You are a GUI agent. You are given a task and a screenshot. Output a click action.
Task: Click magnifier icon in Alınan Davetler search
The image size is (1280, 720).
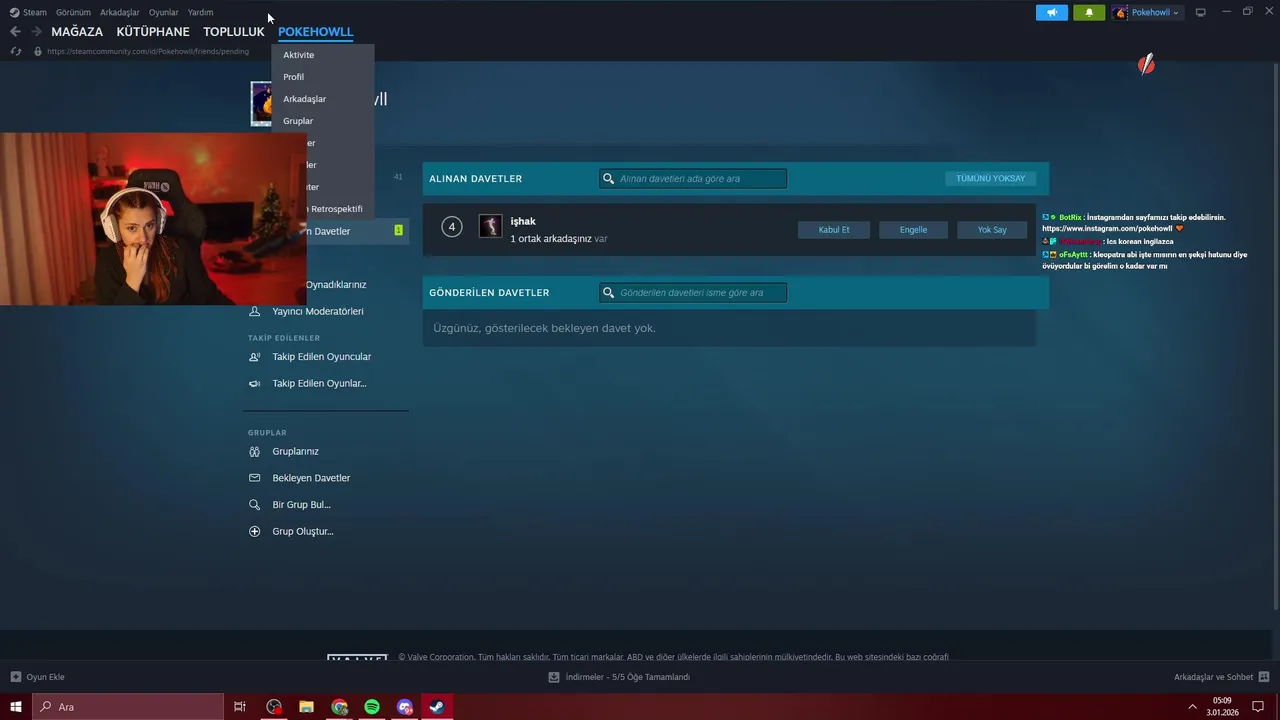608,179
